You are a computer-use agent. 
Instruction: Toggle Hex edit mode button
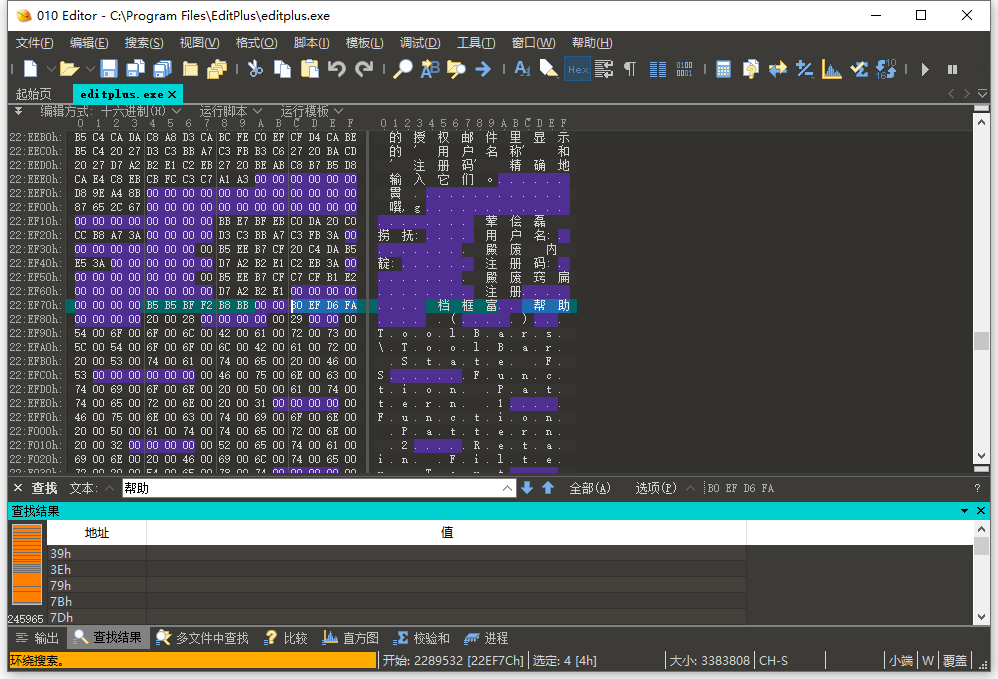pos(578,69)
